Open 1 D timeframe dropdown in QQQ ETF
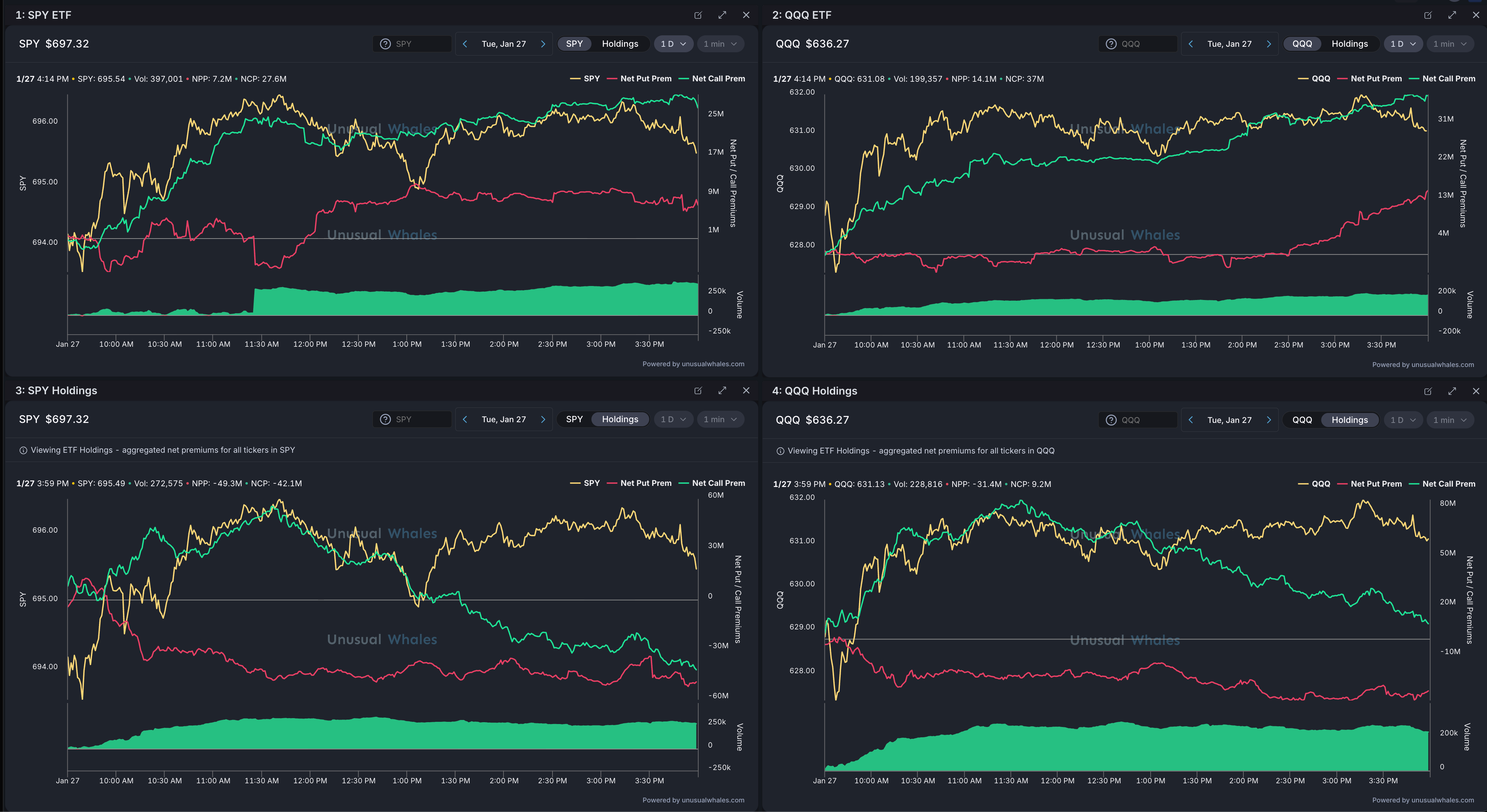The width and height of the screenshot is (1487, 812). coord(1403,44)
